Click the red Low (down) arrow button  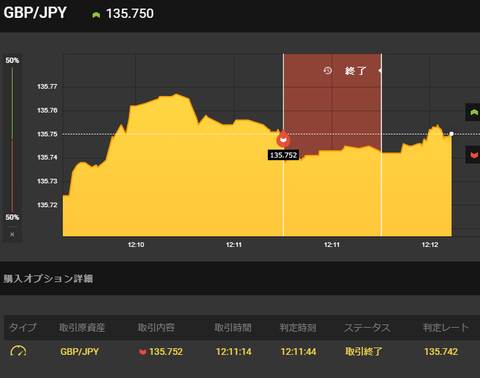[x=473, y=155]
